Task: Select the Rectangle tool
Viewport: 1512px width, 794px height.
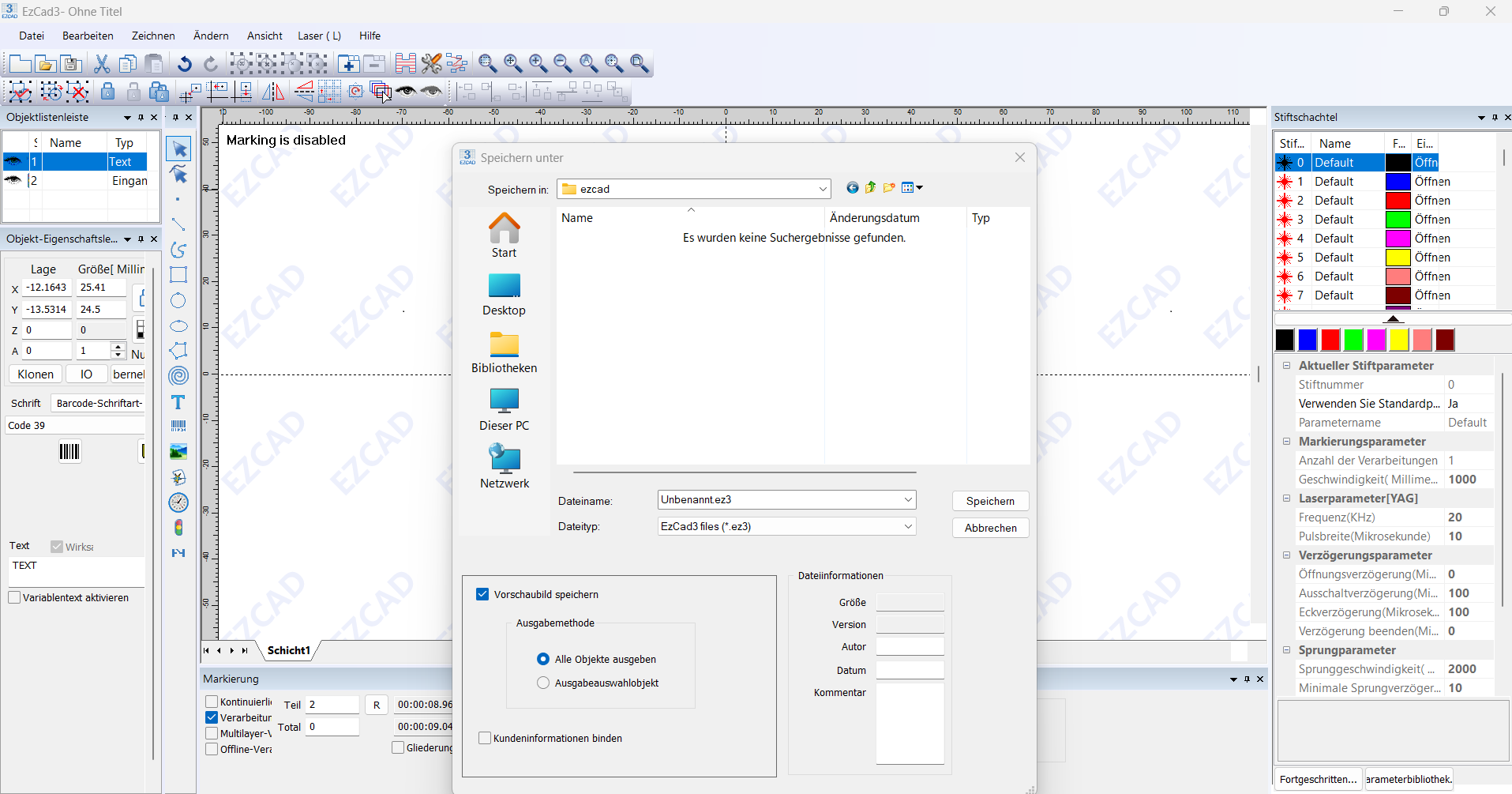Action: click(179, 275)
